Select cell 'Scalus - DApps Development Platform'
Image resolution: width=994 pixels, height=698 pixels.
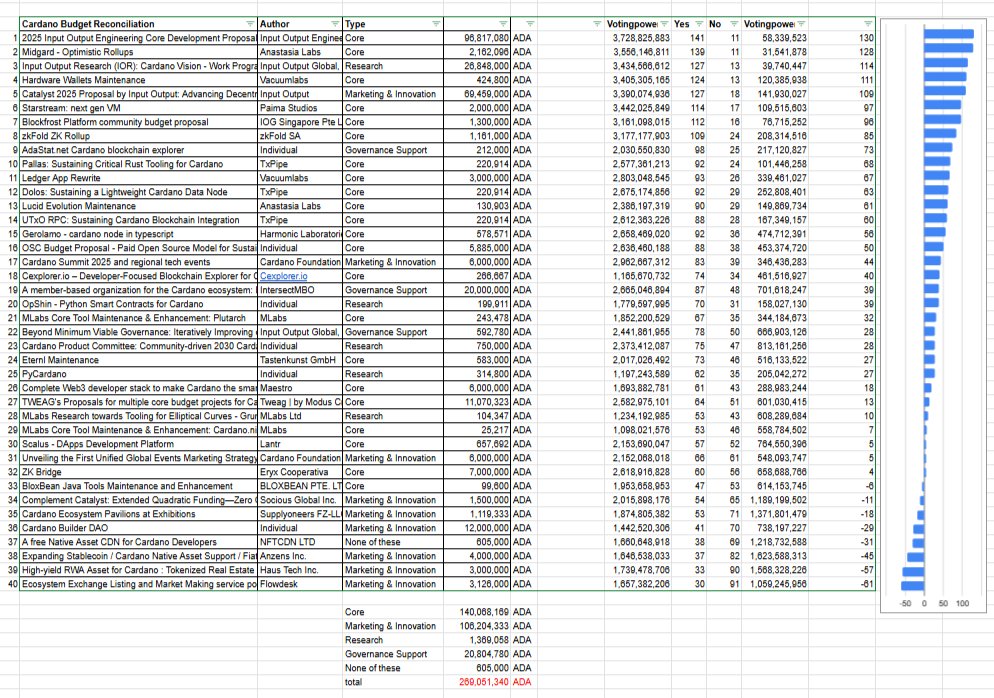coord(138,444)
